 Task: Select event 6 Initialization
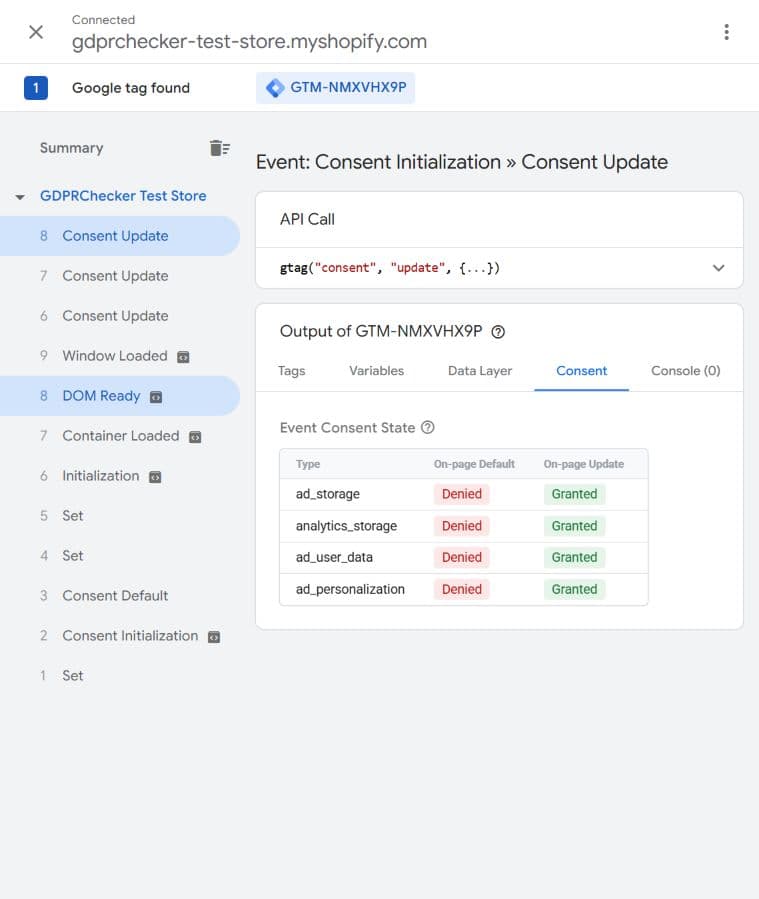[120, 476]
